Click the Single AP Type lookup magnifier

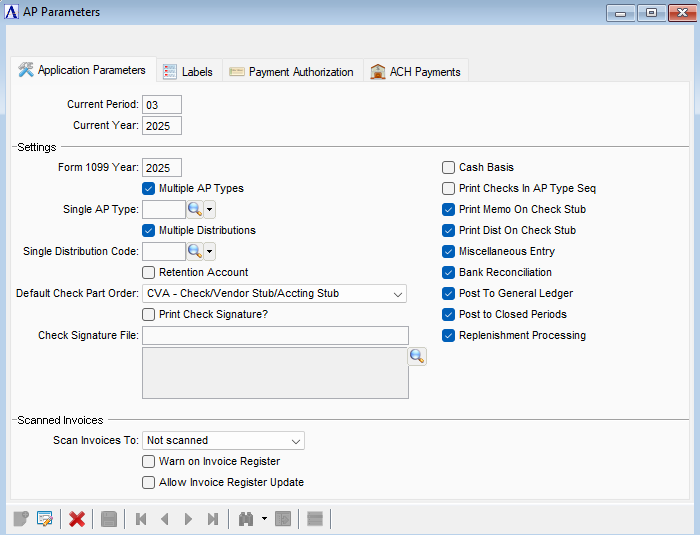tap(195, 209)
